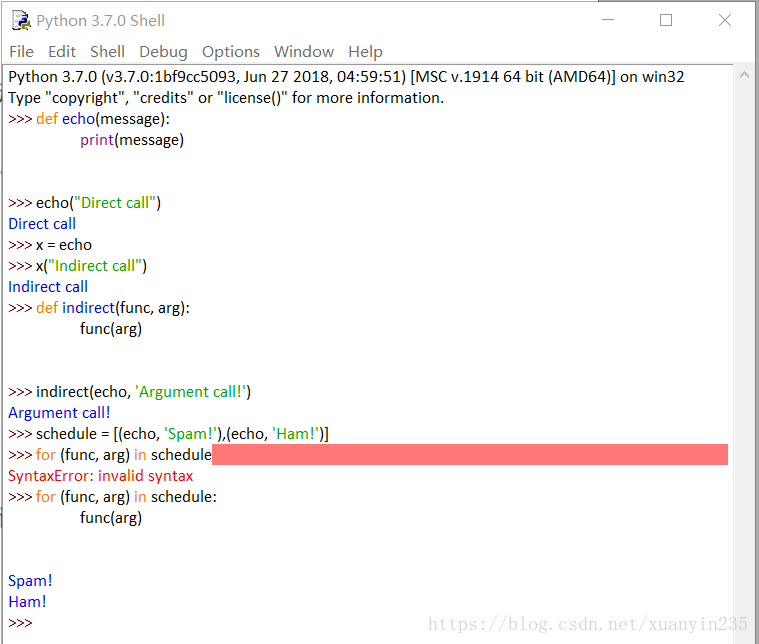Image resolution: width=759 pixels, height=644 pixels.
Task: Open the Edit menu
Action: (61, 52)
